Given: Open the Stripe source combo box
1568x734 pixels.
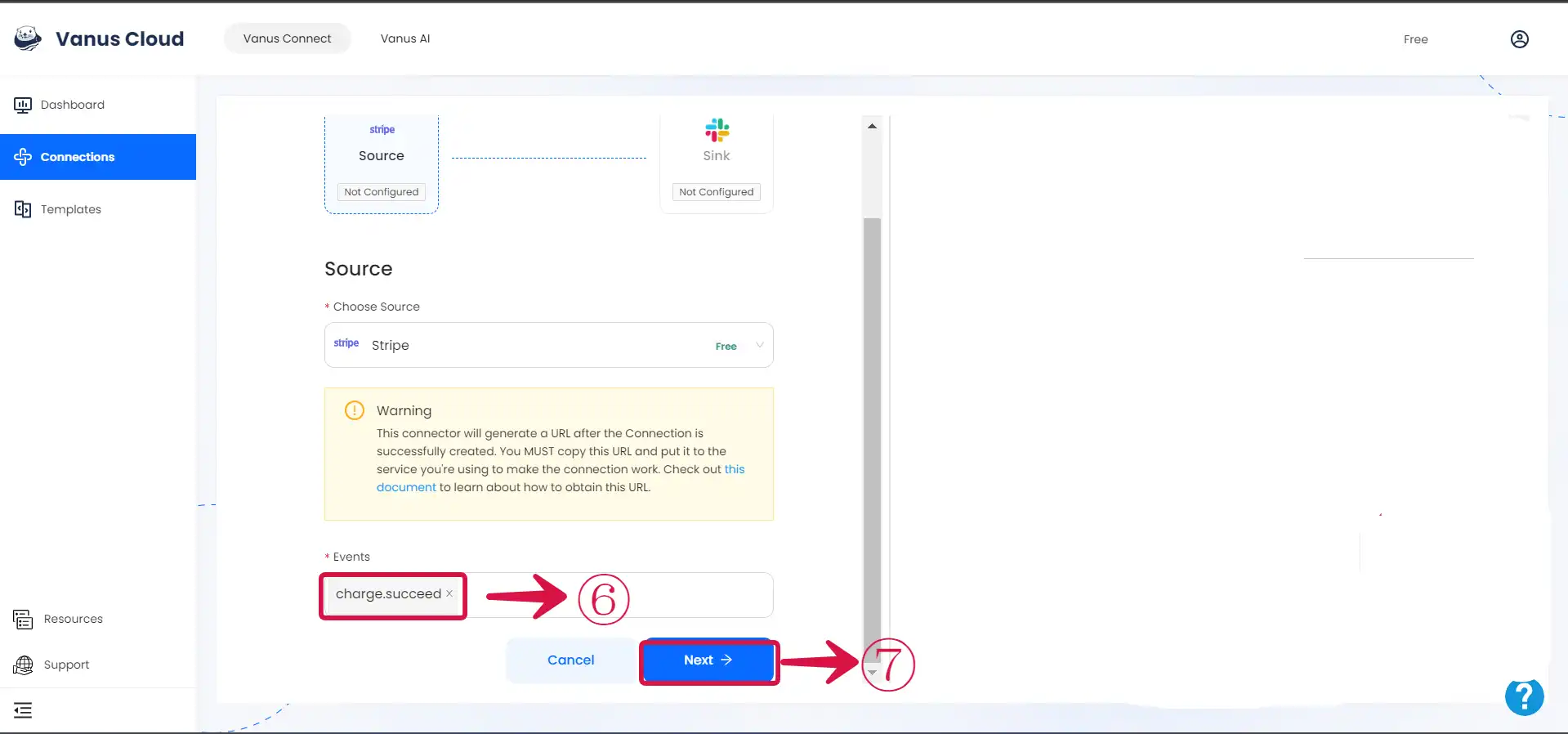Looking at the screenshot, I should [x=549, y=345].
